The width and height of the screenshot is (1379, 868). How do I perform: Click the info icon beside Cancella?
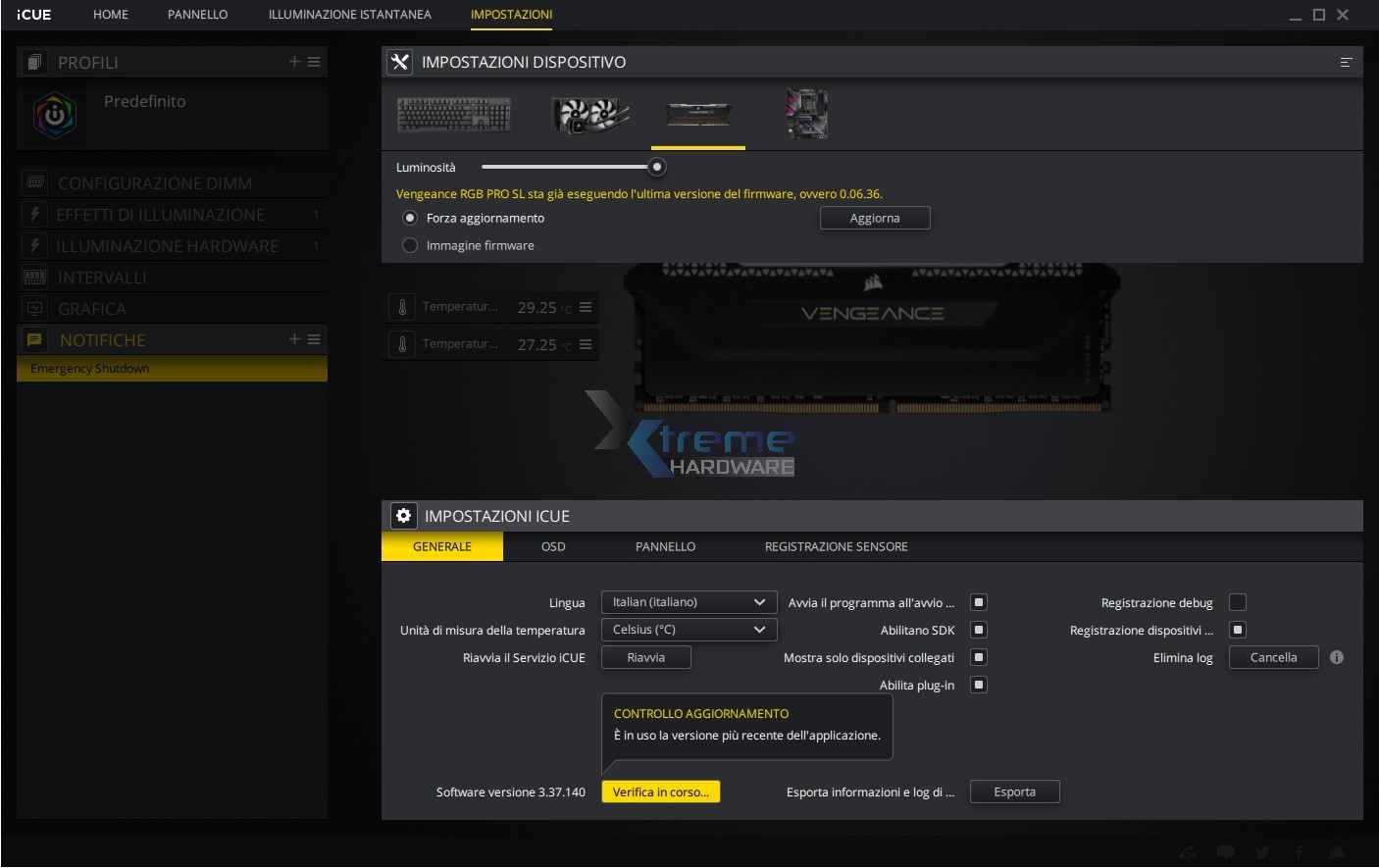(x=1337, y=657)
